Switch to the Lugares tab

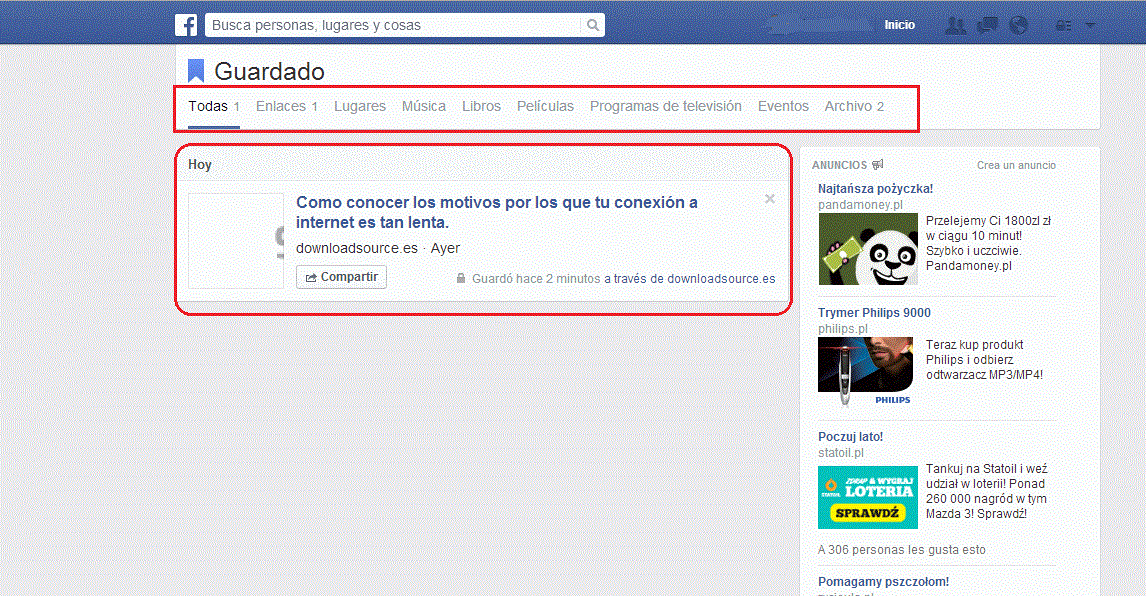click(x=360, y=107)
